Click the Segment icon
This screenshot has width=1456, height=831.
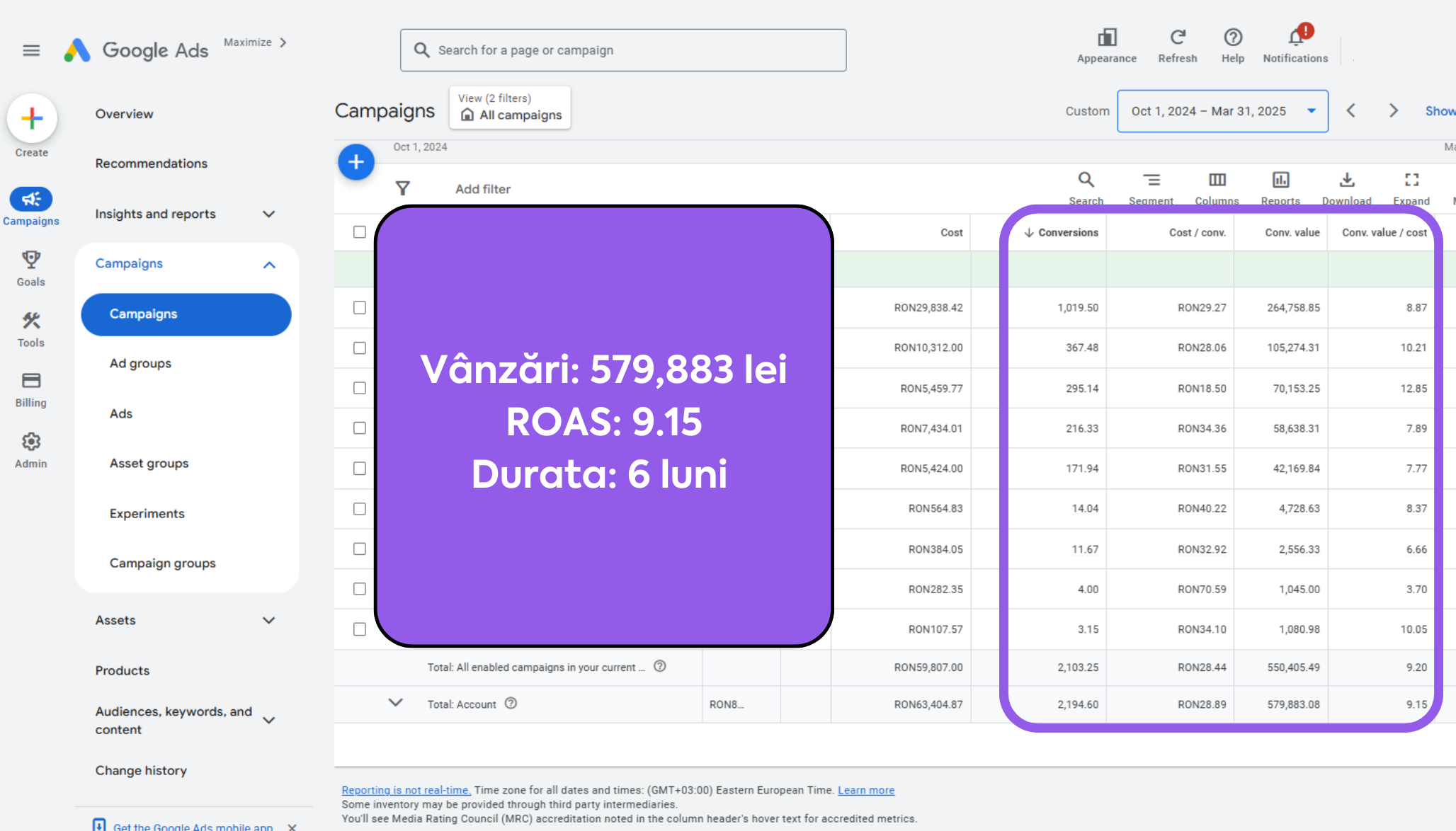click(1151, 180)
